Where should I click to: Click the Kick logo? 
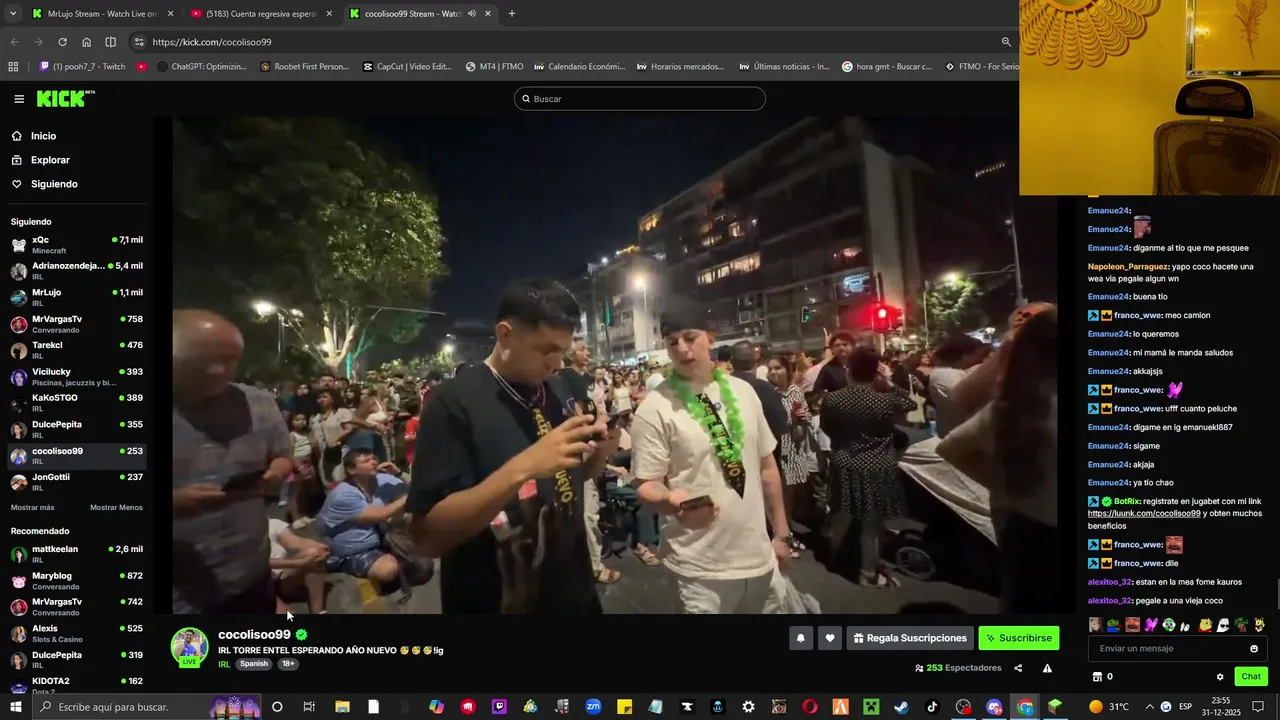tap(64, 98)
